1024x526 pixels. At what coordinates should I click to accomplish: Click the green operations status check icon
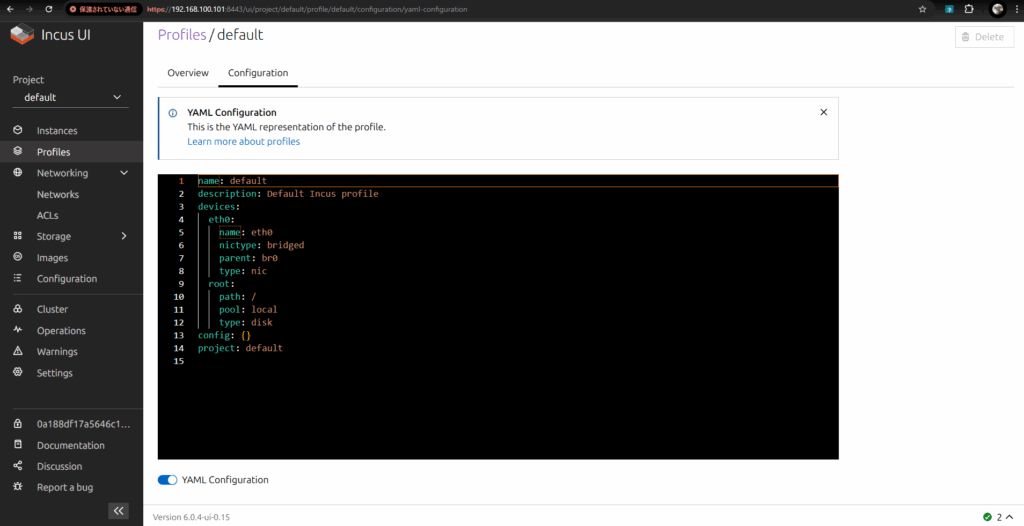(987, 517)
